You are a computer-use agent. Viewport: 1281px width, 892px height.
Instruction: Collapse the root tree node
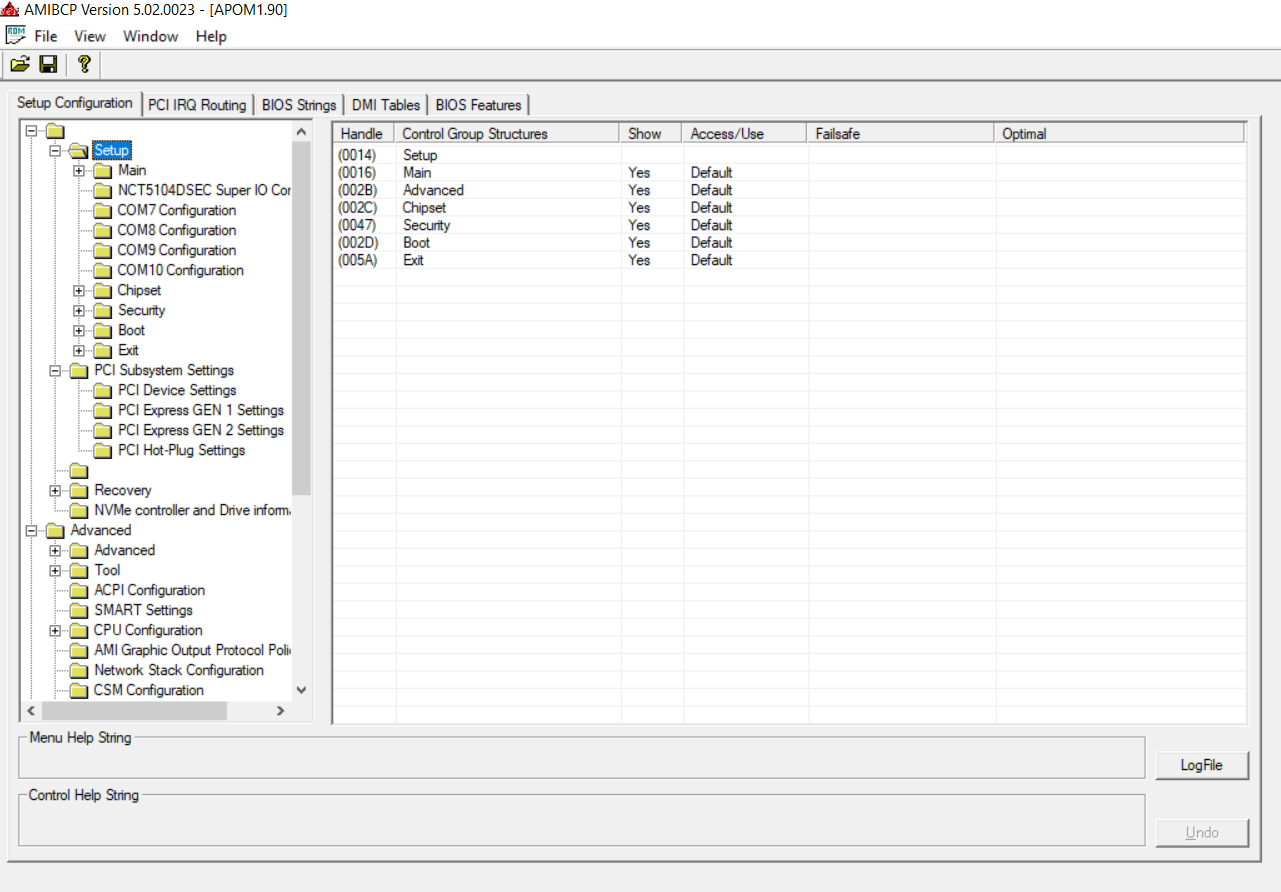[x=32, y=131]
